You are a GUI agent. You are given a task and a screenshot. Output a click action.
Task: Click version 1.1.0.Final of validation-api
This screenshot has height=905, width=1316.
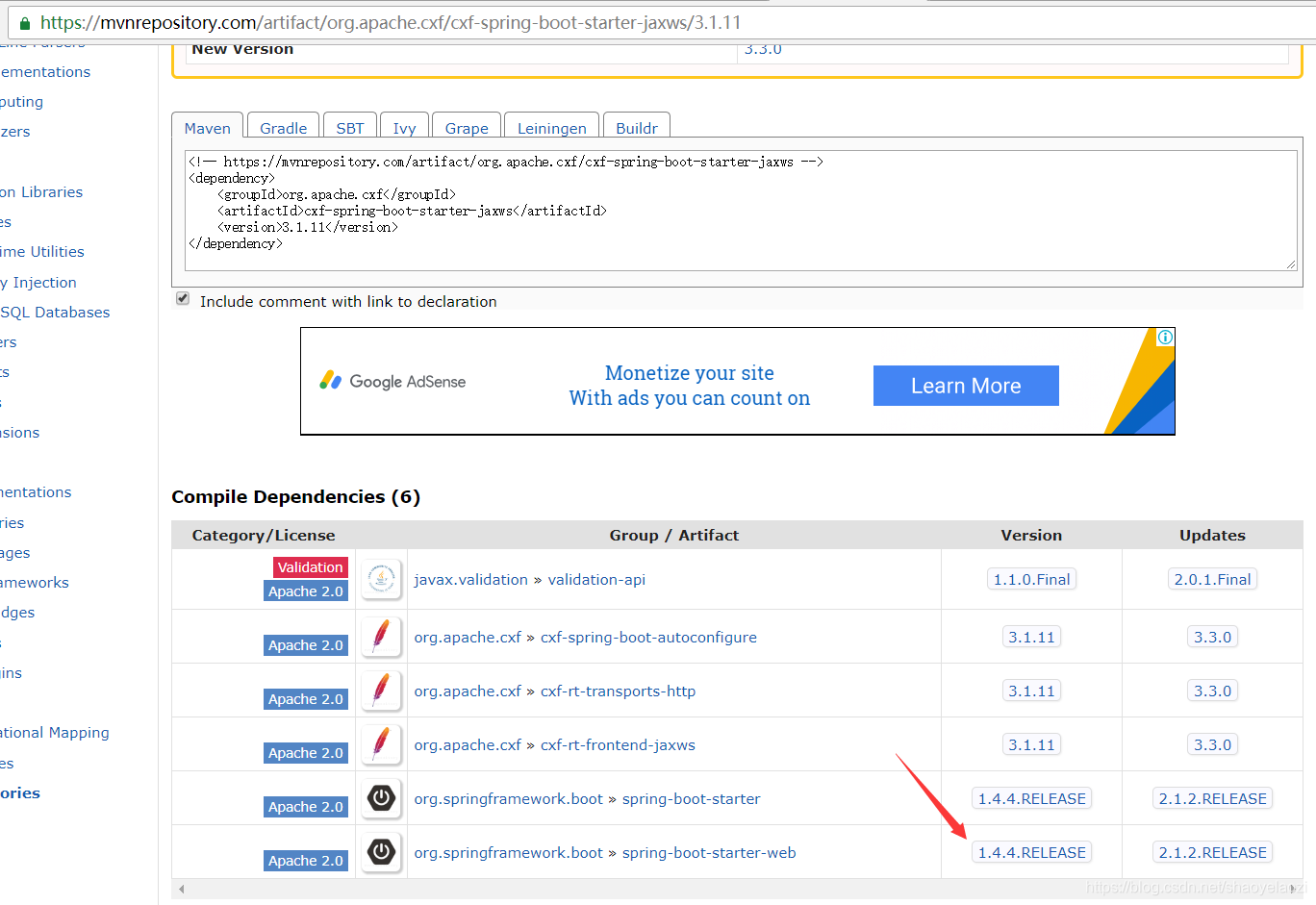click(1031, 579)
